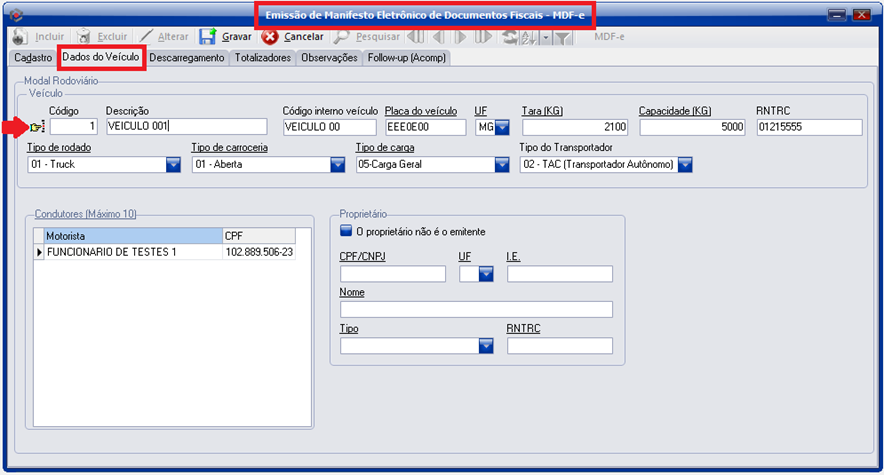This screenshot has width=884, height=475.
Task: Open the Totalizadores tab
Action: point(263,58)
